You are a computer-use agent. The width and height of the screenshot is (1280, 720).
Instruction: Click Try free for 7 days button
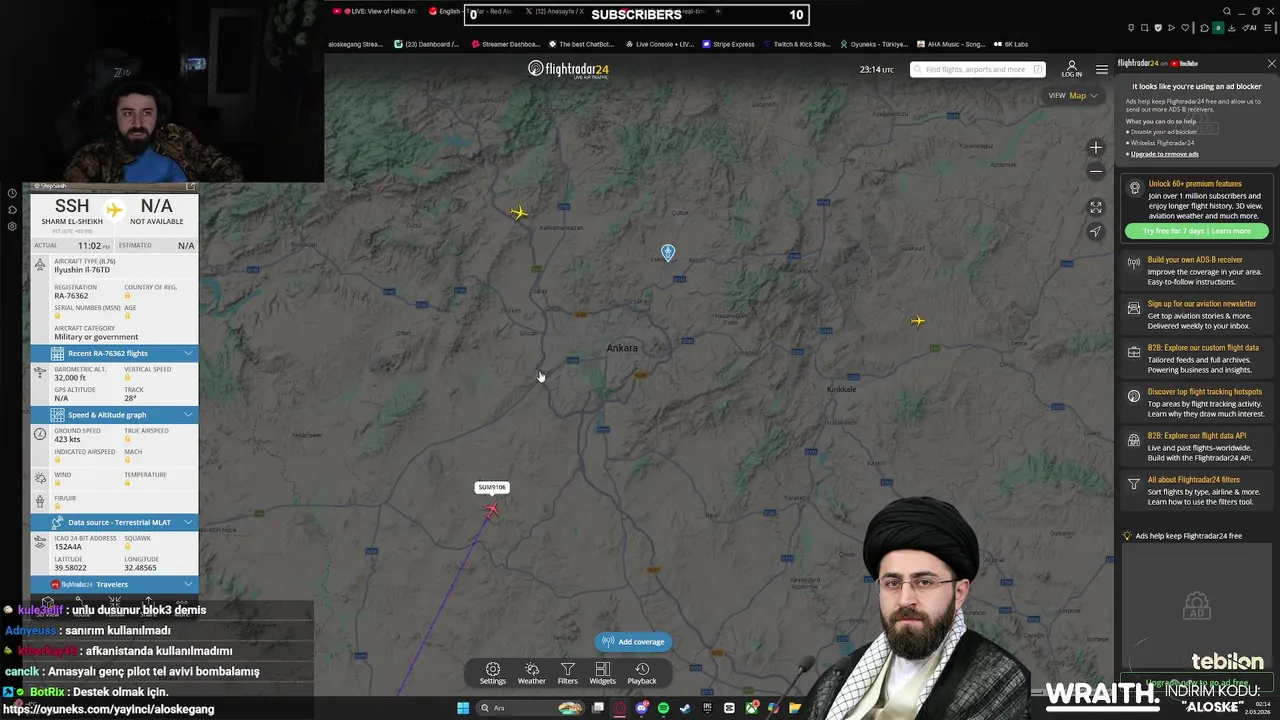1197,231
